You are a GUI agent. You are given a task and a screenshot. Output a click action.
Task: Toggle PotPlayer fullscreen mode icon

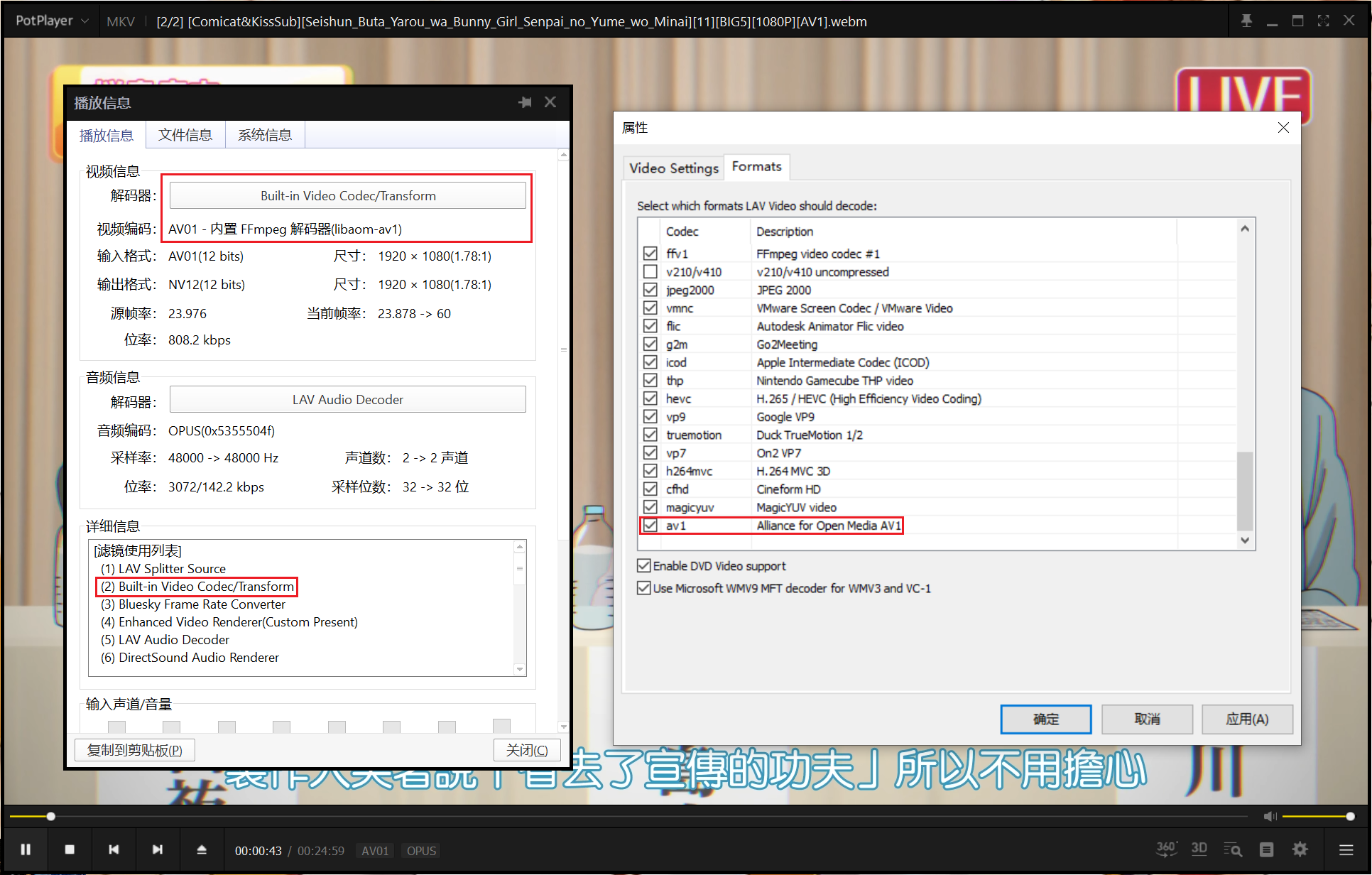point(1323,21)
